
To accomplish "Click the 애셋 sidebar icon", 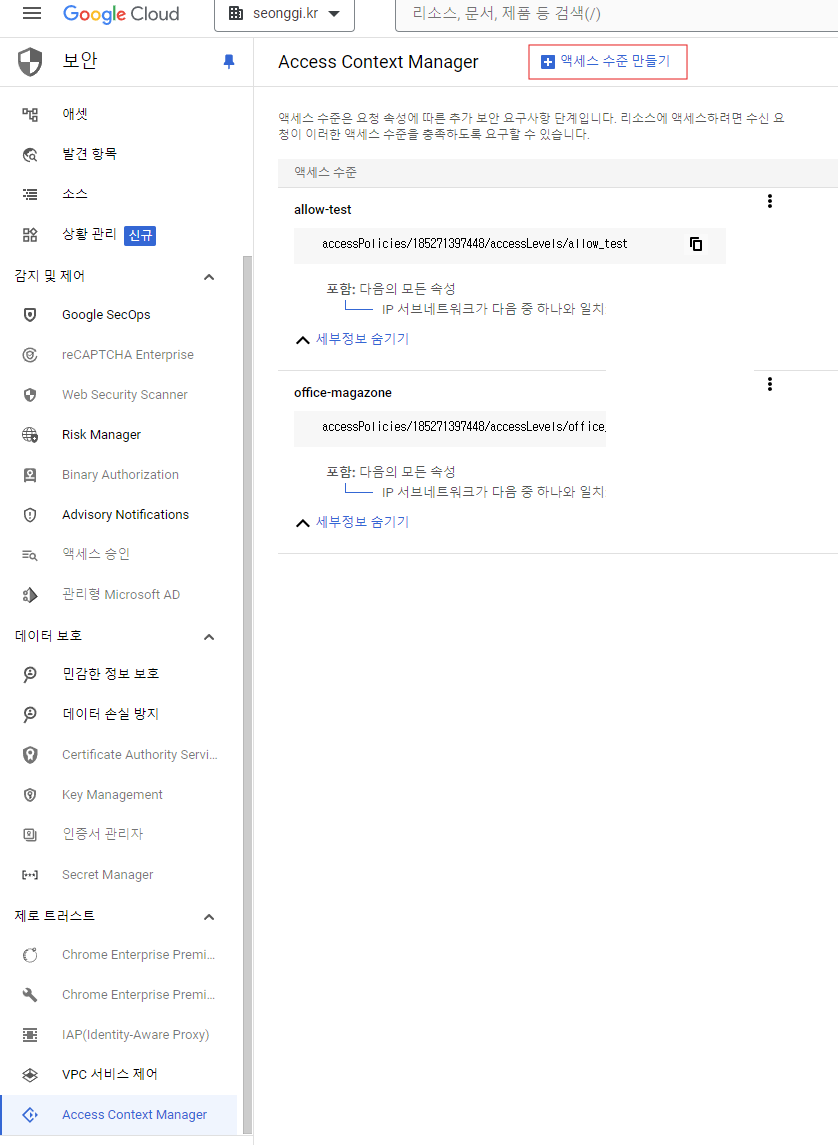I will pos(30,114).
